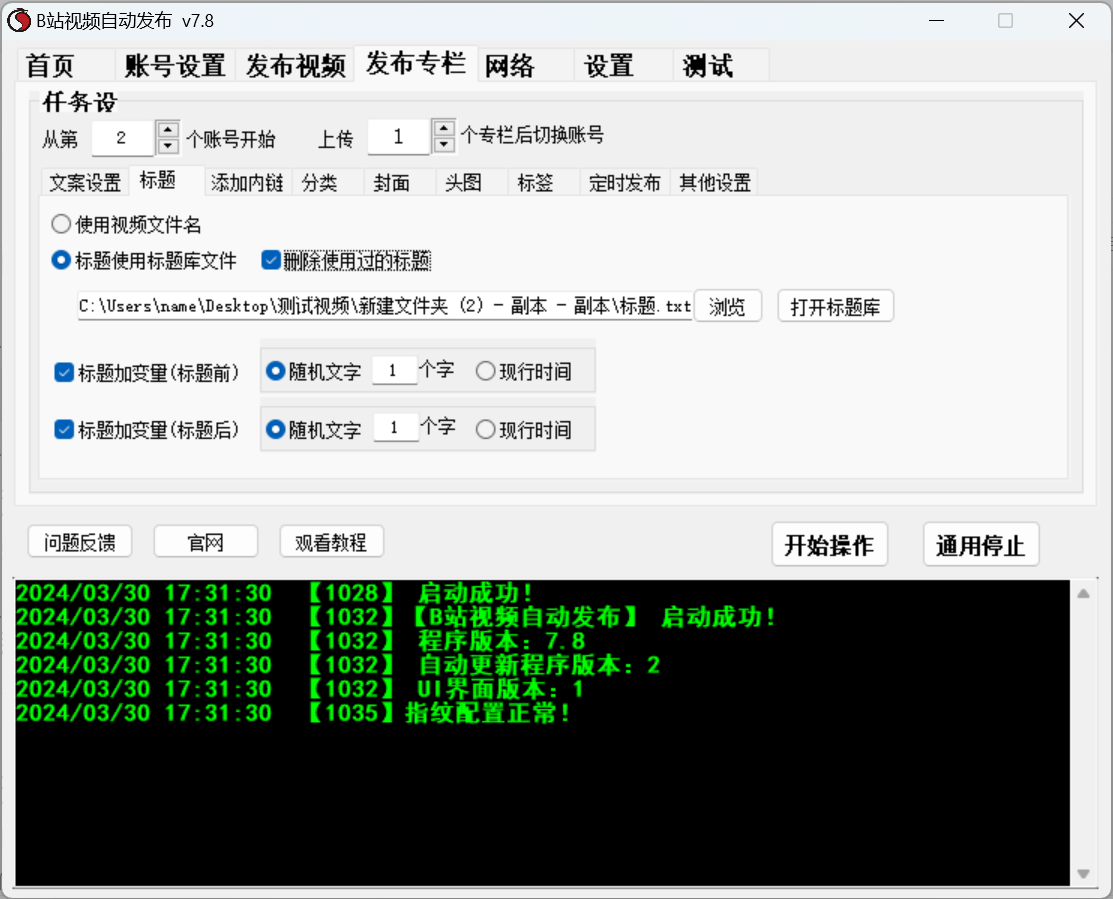Viewport: 1113px width, 899px height.
Task: Click the 打开标题库 button
Action: click(x=835, y=306)
